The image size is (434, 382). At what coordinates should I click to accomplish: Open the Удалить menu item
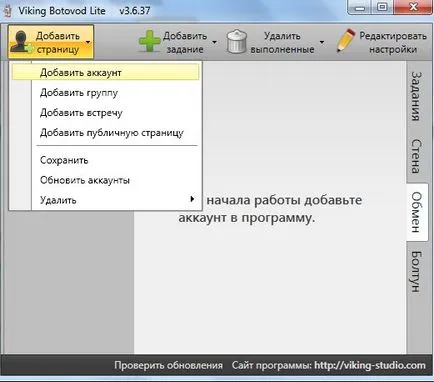105,200
